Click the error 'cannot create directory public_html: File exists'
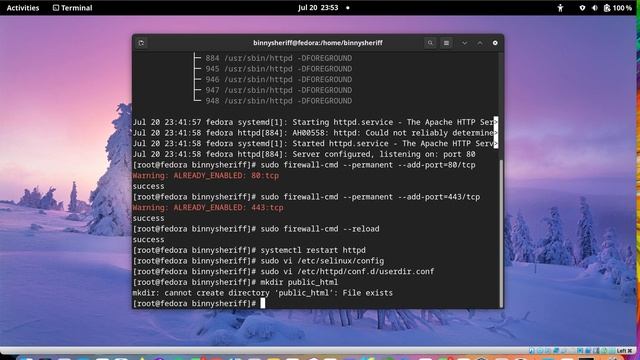Viewport: 640px width, 360px height. [x=279, y=293]
